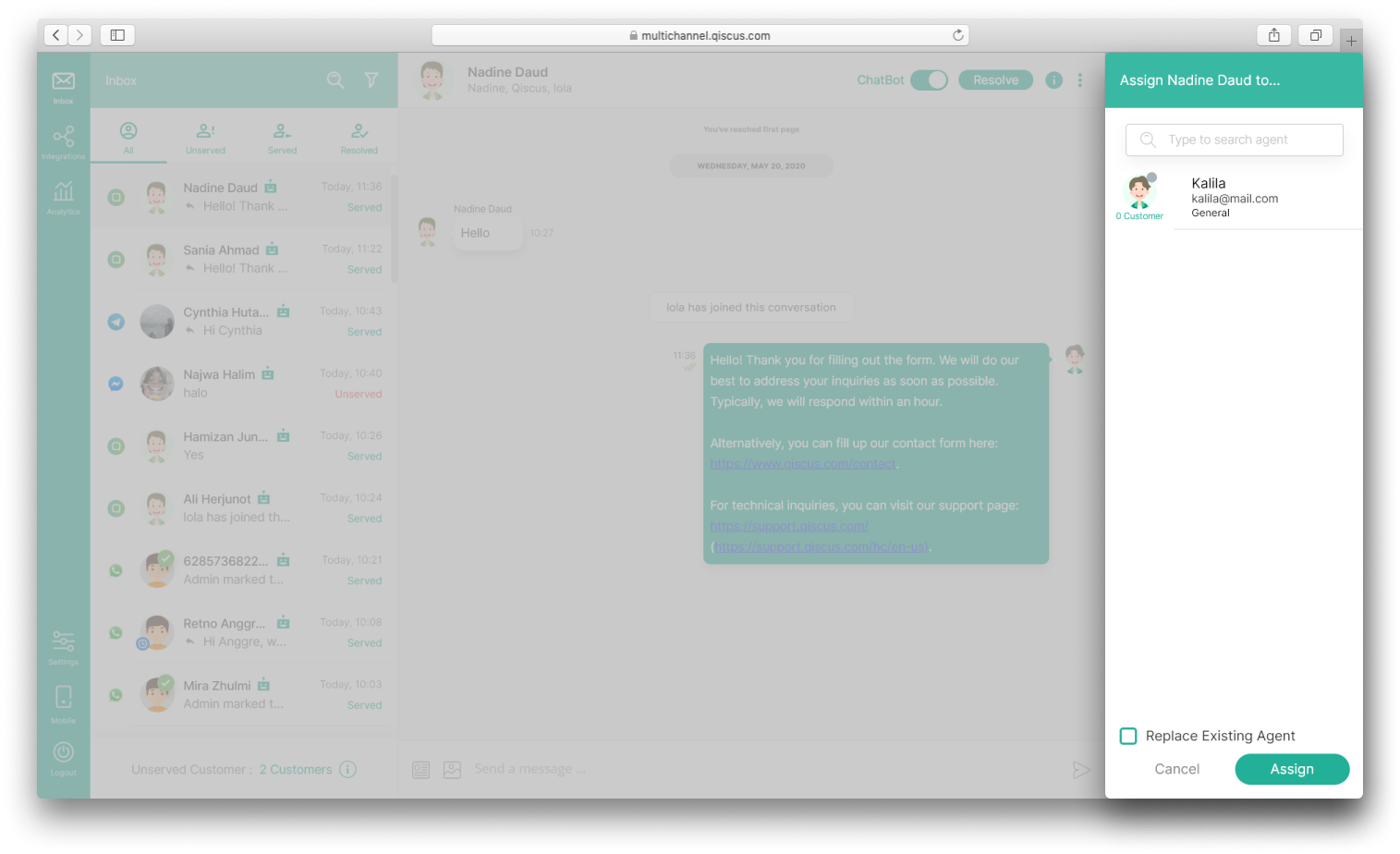Image resolution: width=1400 pixels, height=854 pixels.
Task: Check the Replace Existing Agent checkbox
Action: 1128,736
